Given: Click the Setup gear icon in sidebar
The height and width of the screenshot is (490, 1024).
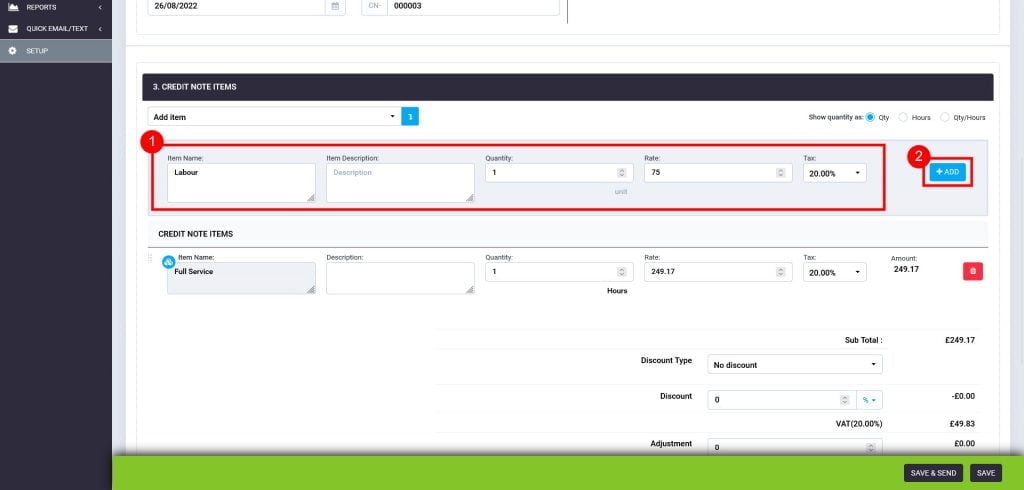Looking at the screenshot, I should pos(12,50).
